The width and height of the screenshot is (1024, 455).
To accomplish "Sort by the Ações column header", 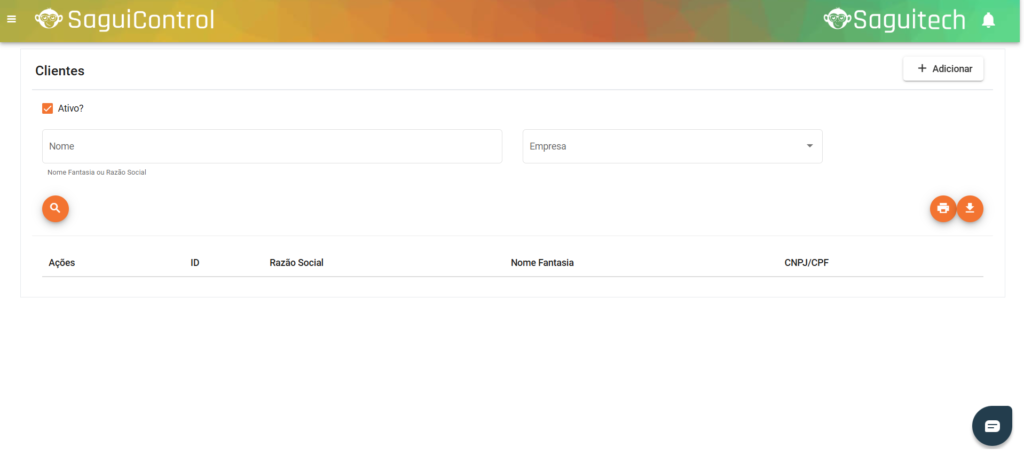I will (62, 263).
